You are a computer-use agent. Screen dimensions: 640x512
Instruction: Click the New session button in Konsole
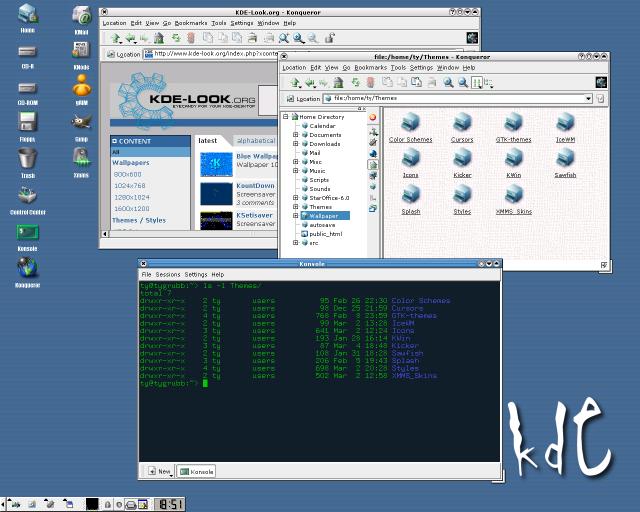[160, 471]
